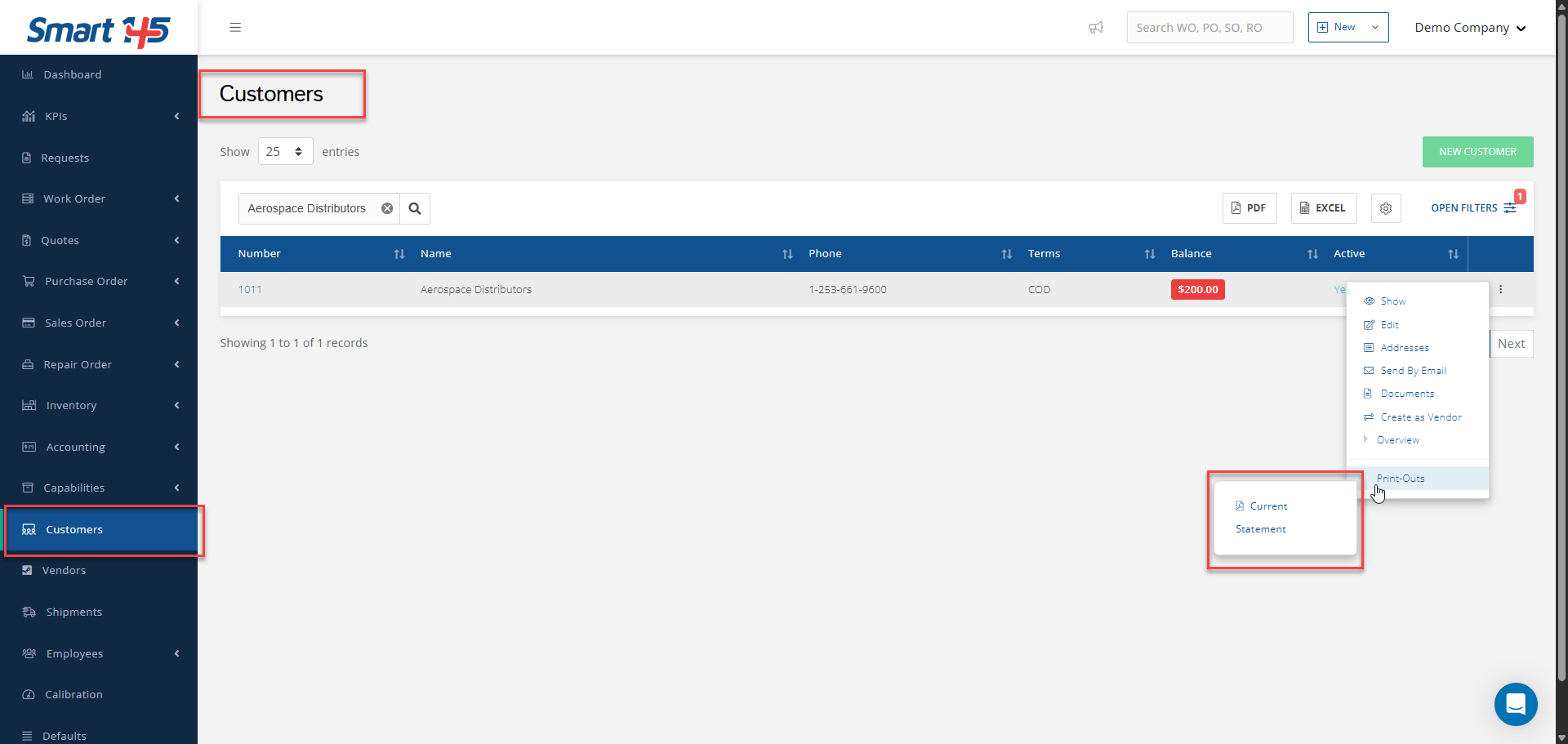Expand the Demo Company account menu
The width and height of the screenshot is (1568, 744).
1469,28
